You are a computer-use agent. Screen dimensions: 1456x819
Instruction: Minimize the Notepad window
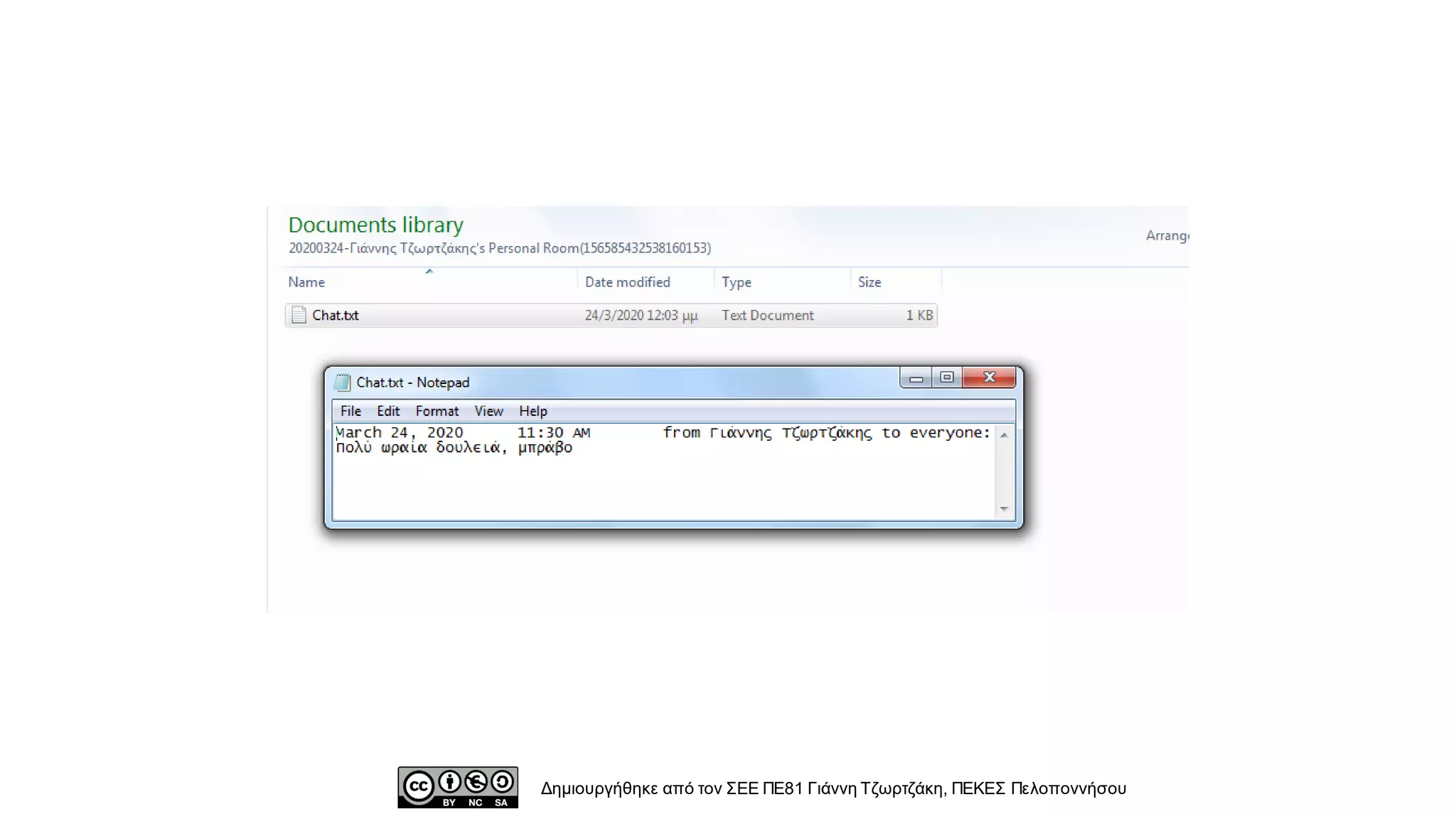(916, 378)
